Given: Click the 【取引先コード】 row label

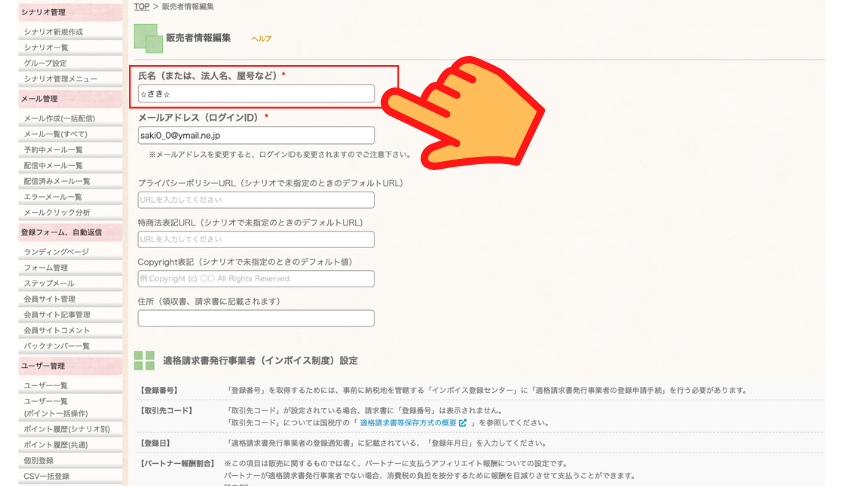Looking at the screenshot, I should pos(167,411).
